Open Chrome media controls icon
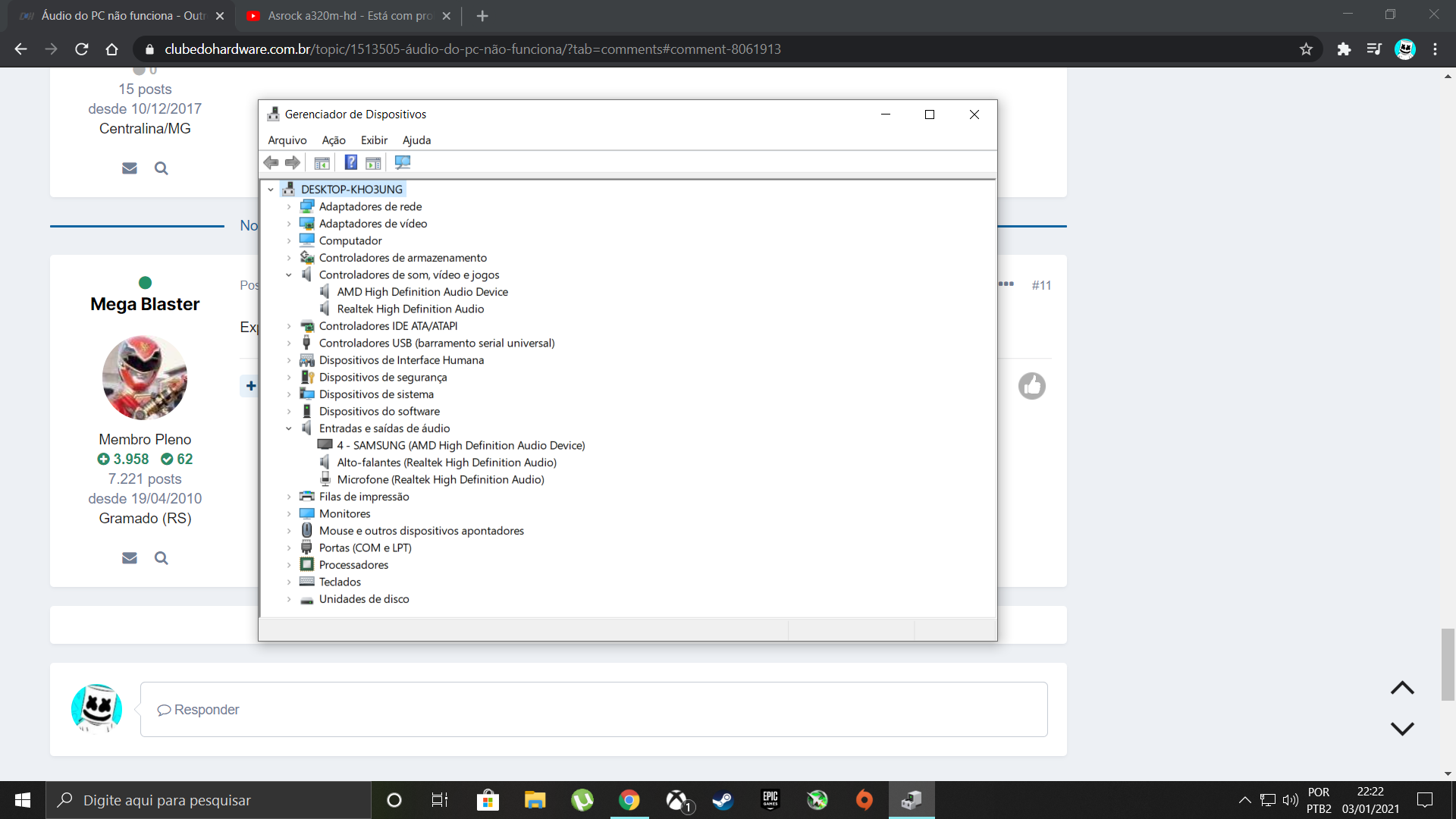This screenshot has height=819, width=1456. pyautogui.click(x=1374, y=49)
